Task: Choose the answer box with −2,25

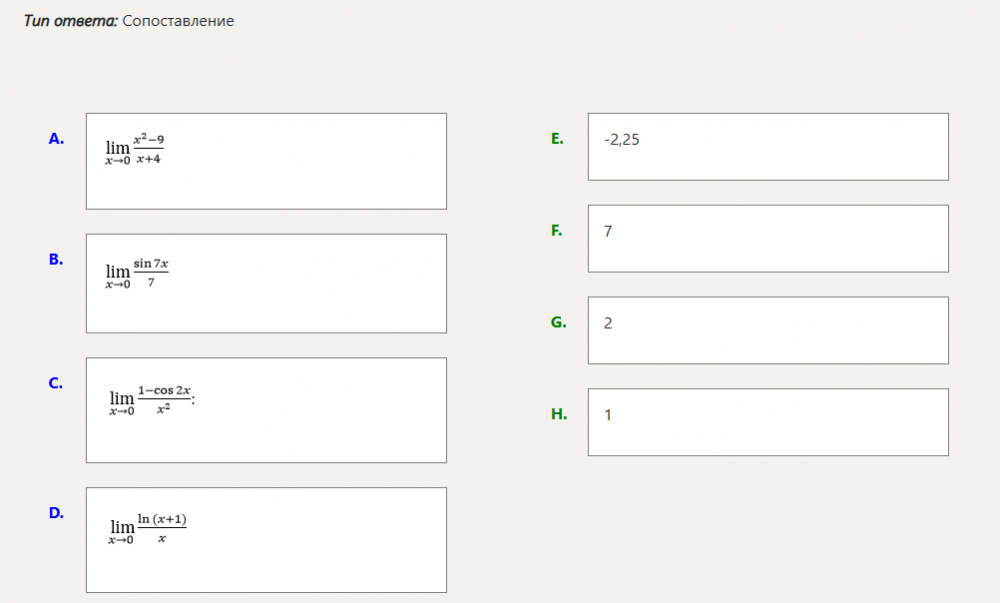Action: 768,147
